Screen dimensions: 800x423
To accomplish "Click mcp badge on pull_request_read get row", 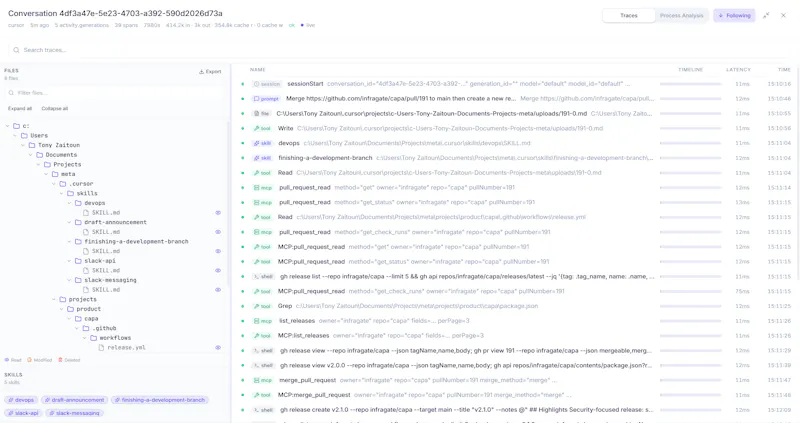I will click(x=263, y=188).
